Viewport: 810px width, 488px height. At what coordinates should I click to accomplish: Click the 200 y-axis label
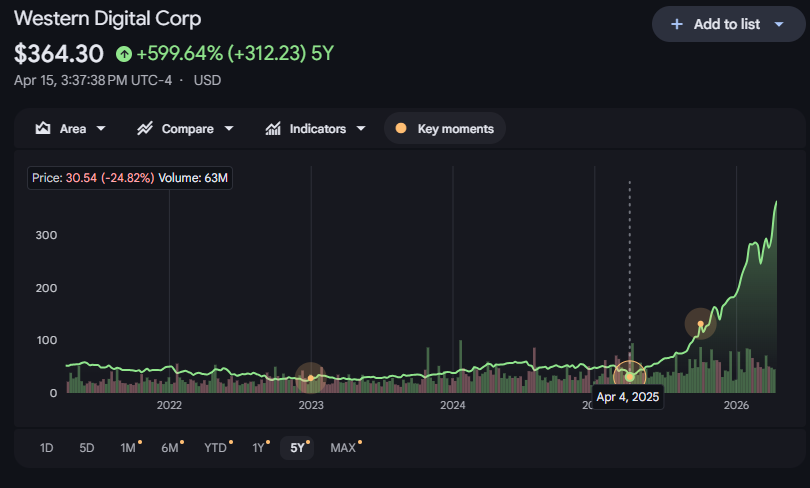(x=46, y=288)
